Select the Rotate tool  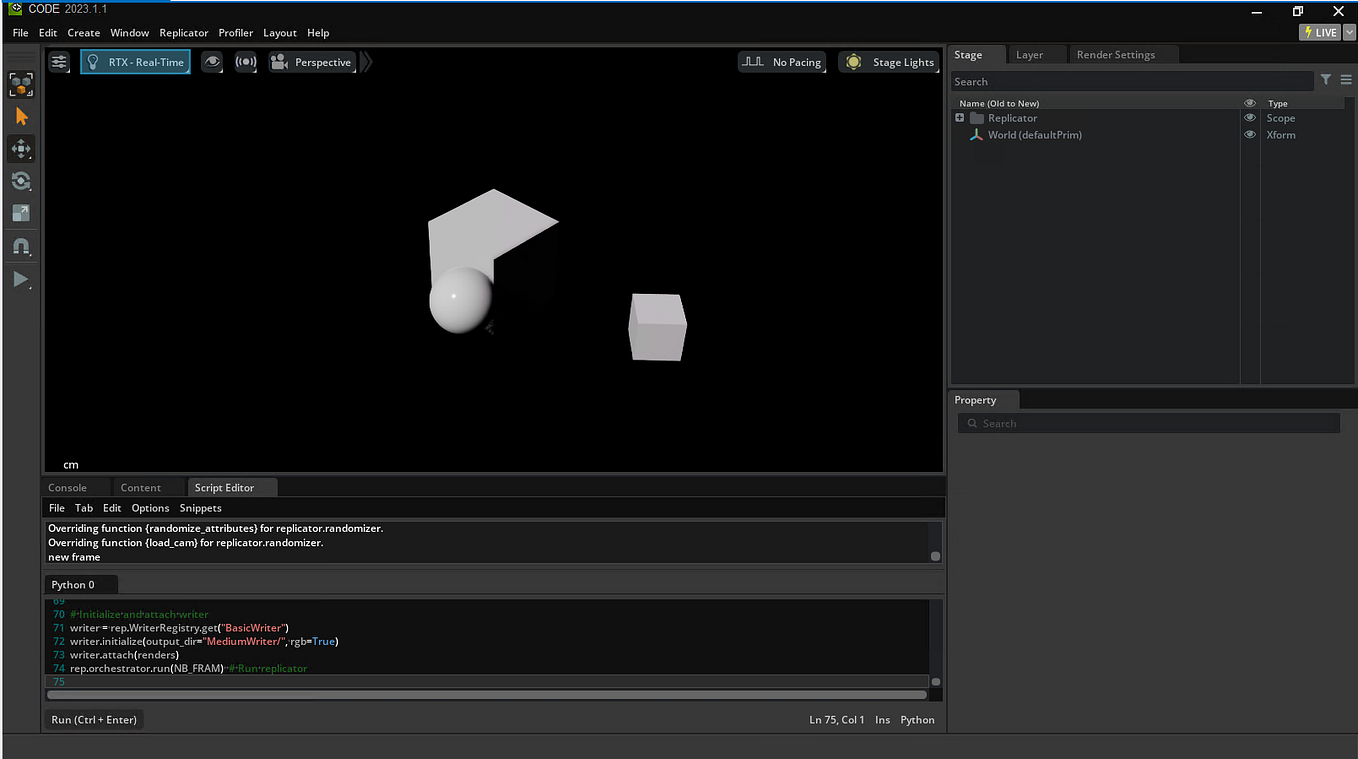pyautogui.click(x=21, y=181)
